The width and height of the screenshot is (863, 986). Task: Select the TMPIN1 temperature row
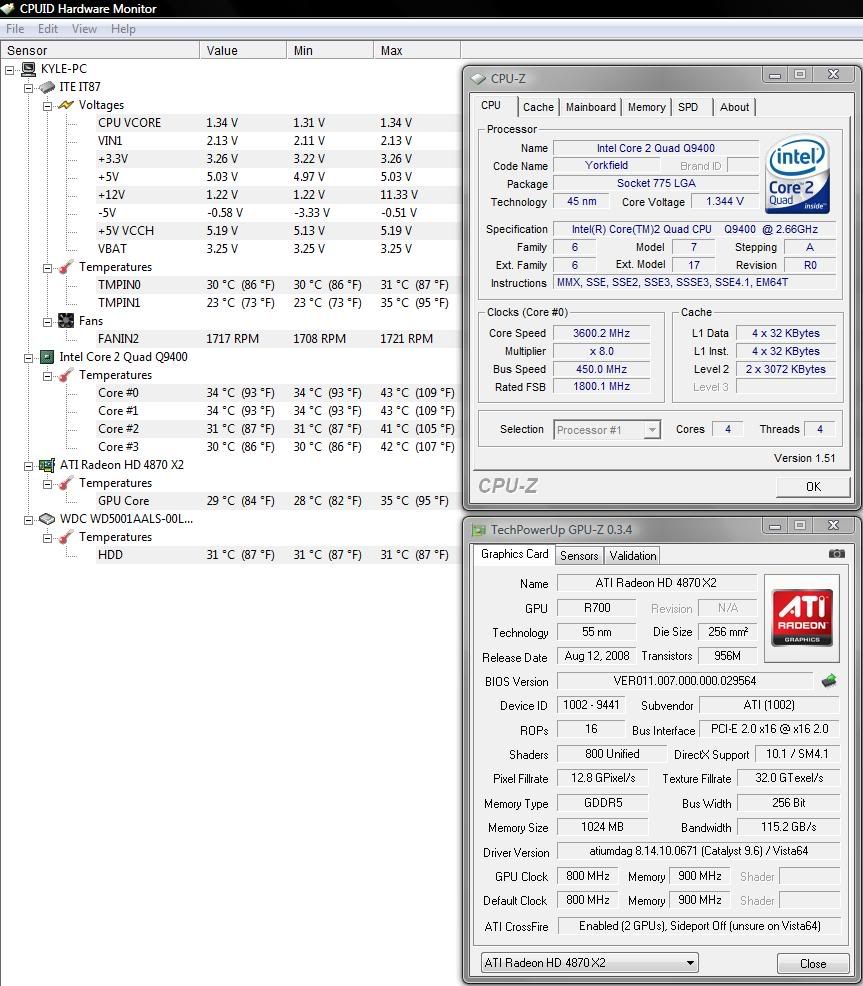[x=278, y=303]
